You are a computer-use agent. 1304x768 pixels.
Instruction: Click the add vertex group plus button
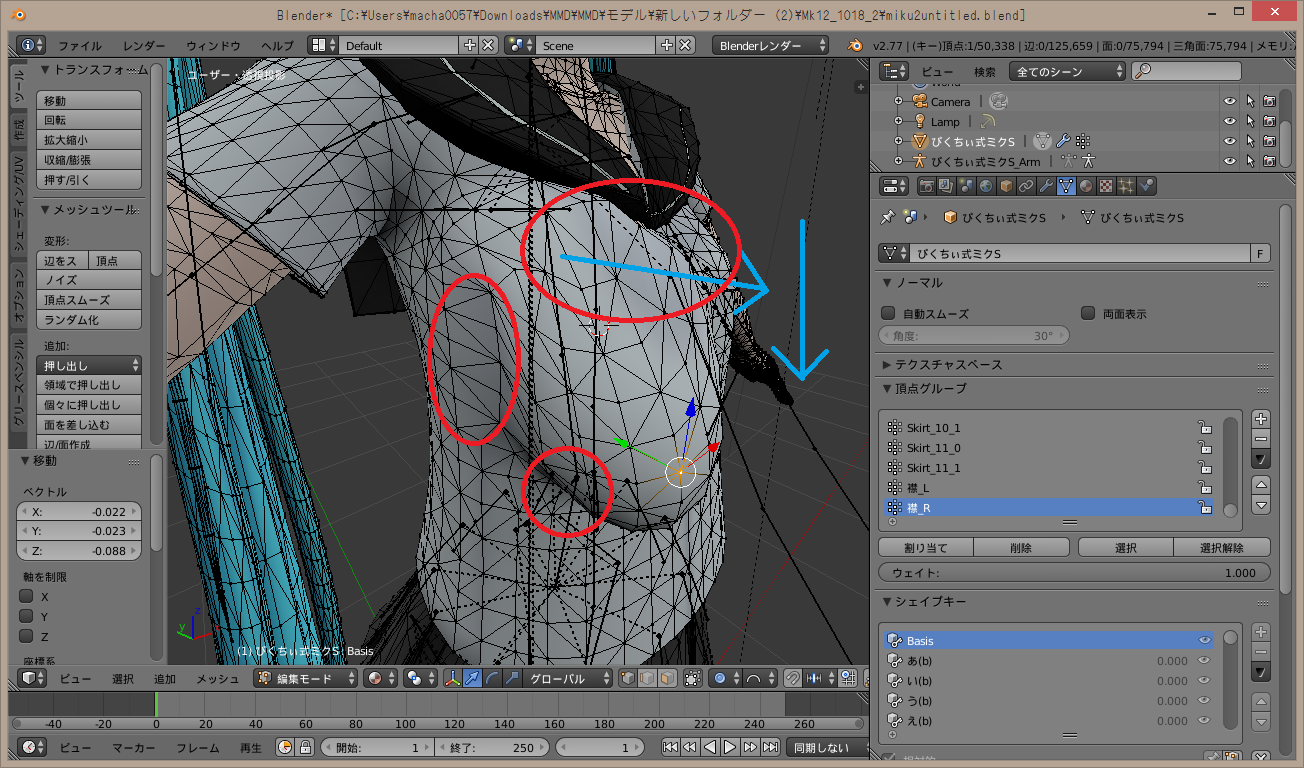click(1261, 419)
